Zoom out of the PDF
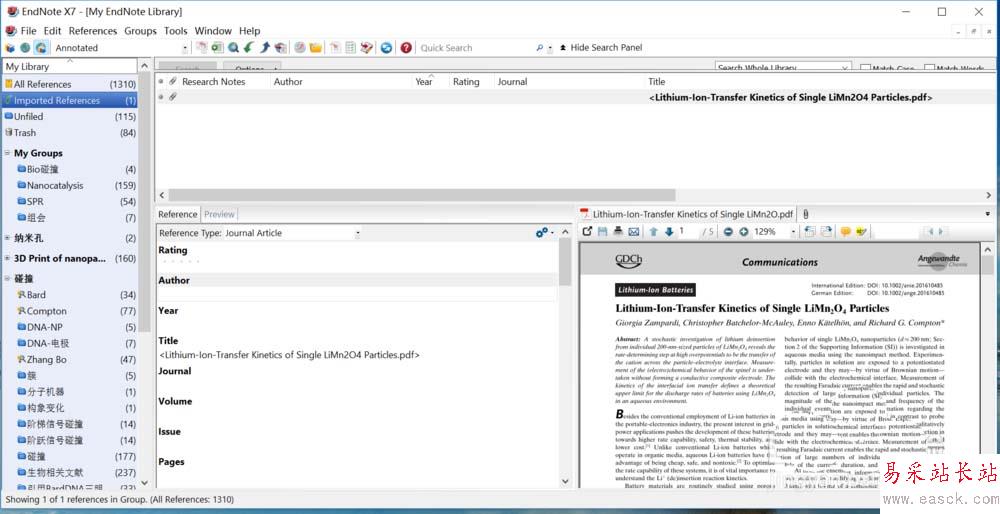Viewport: 1000px width, 514px height. click(x=728, y=232)
